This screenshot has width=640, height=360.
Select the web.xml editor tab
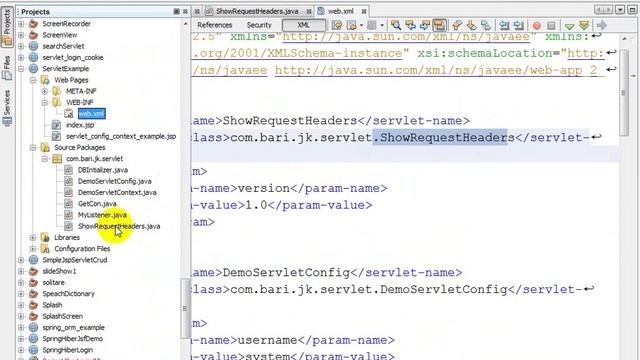(341, 11)
